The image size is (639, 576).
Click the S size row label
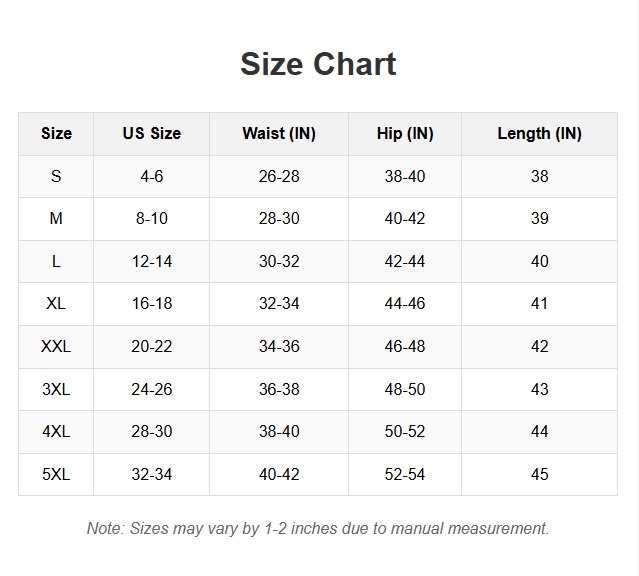click(x=56, y=176)
